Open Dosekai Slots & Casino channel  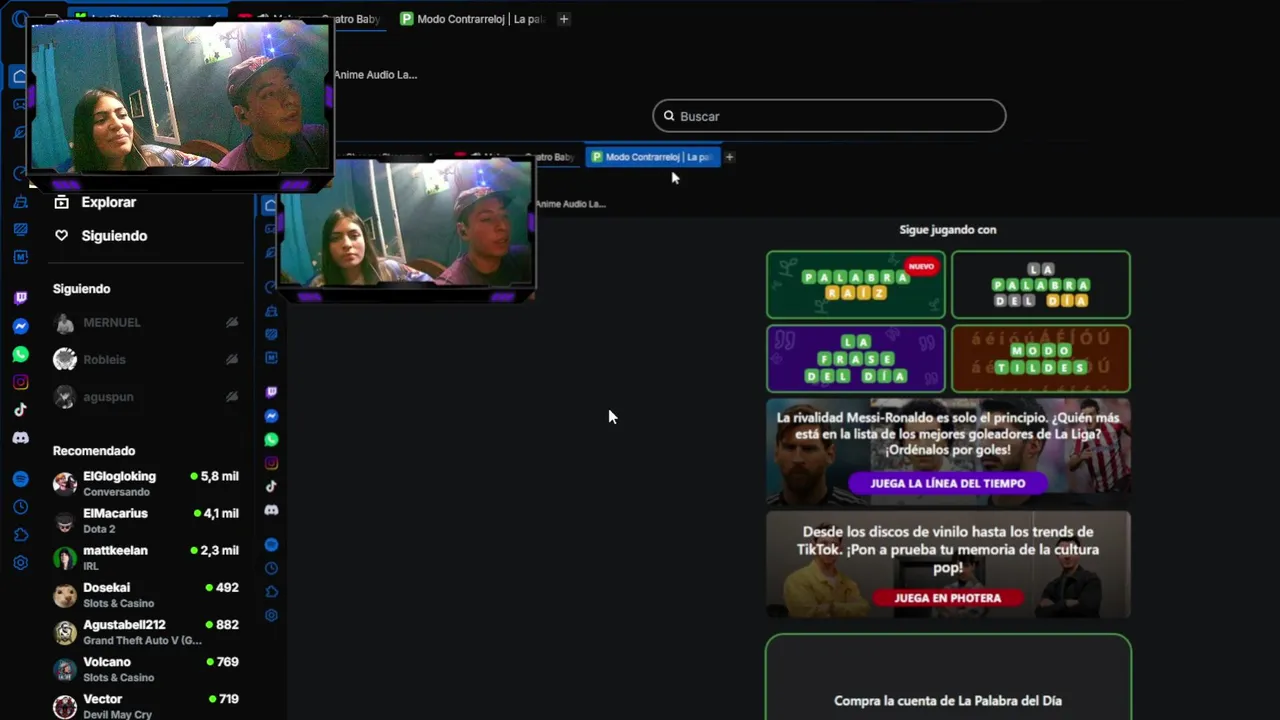pyautogui.click(x=148, y=595)
